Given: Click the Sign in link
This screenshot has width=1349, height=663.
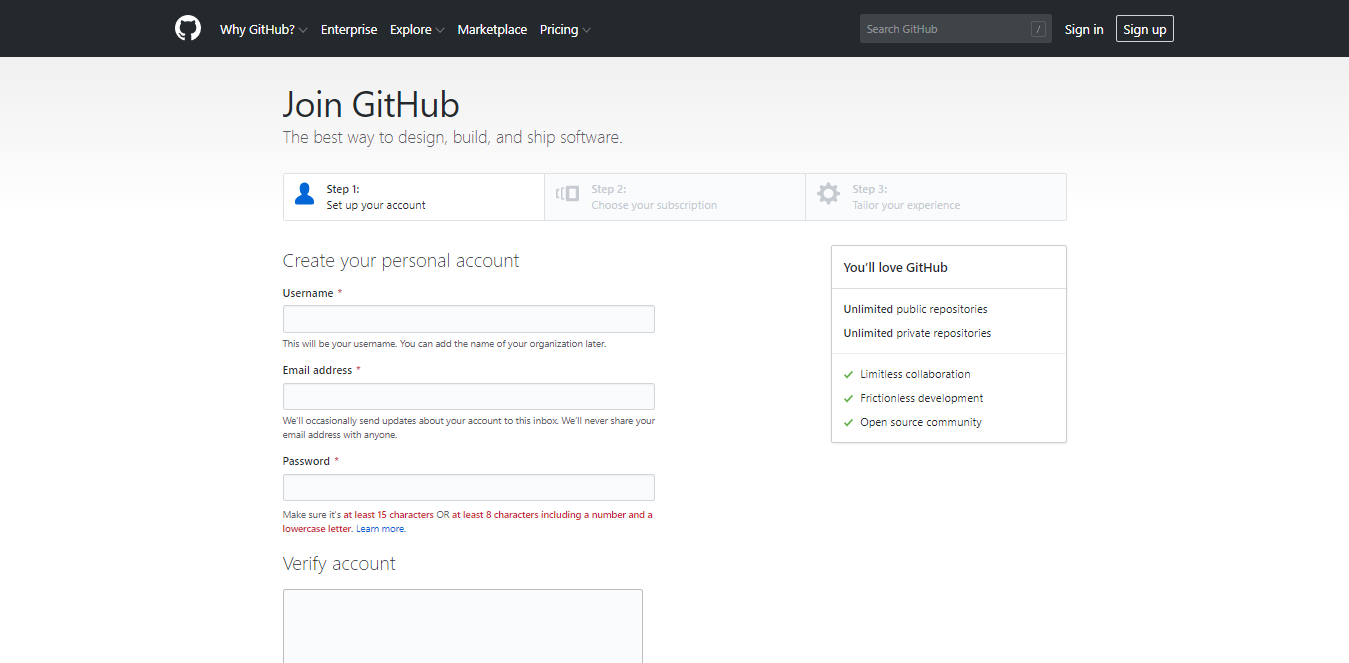Looking at the screenshot, I should tap(1084, 29).
